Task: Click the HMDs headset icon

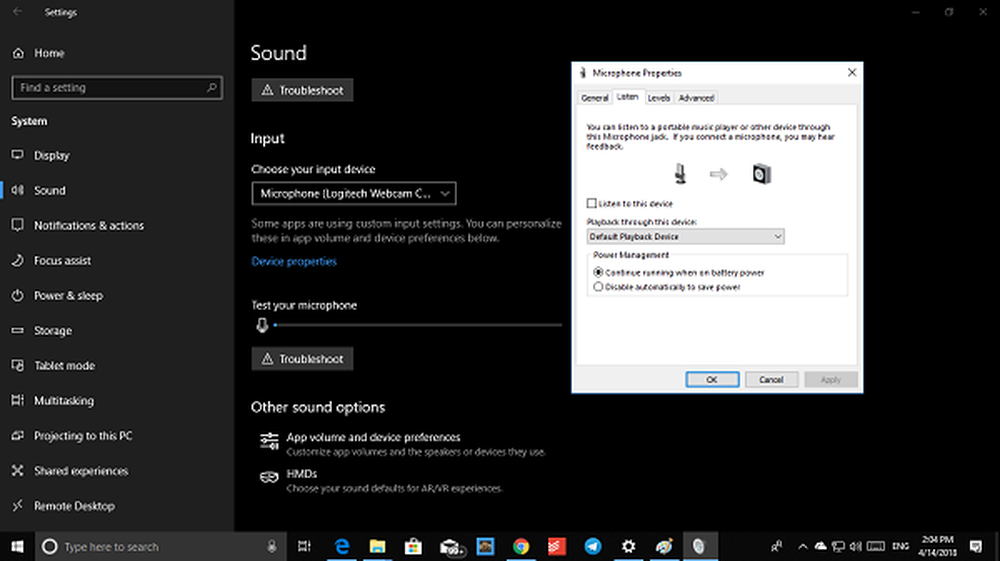Action: point(269,477)
